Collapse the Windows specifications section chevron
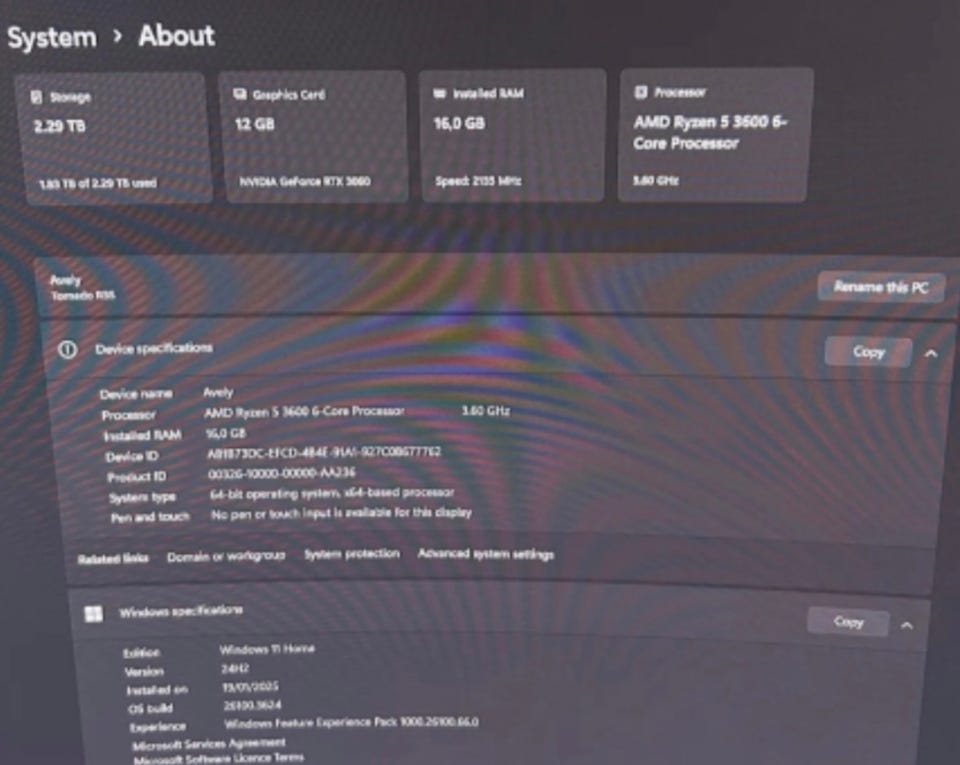960x765 pixels. [907, 625]
